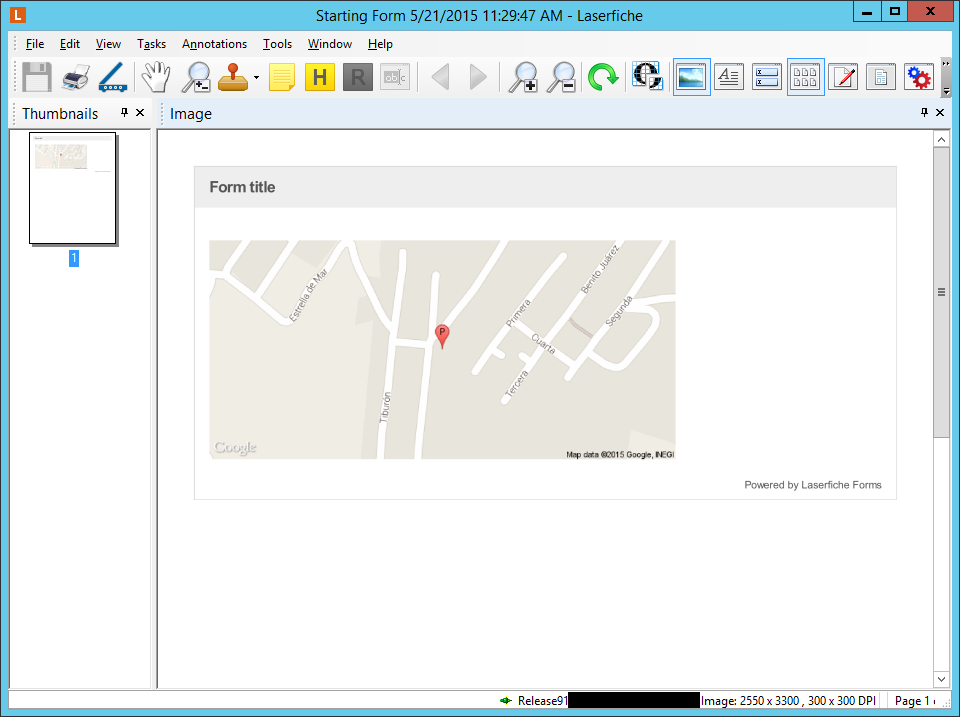Image resolution: width=960 pixels, height=717 pixels.
Task: Click the Print icon in toolbar
Action: 75,77
